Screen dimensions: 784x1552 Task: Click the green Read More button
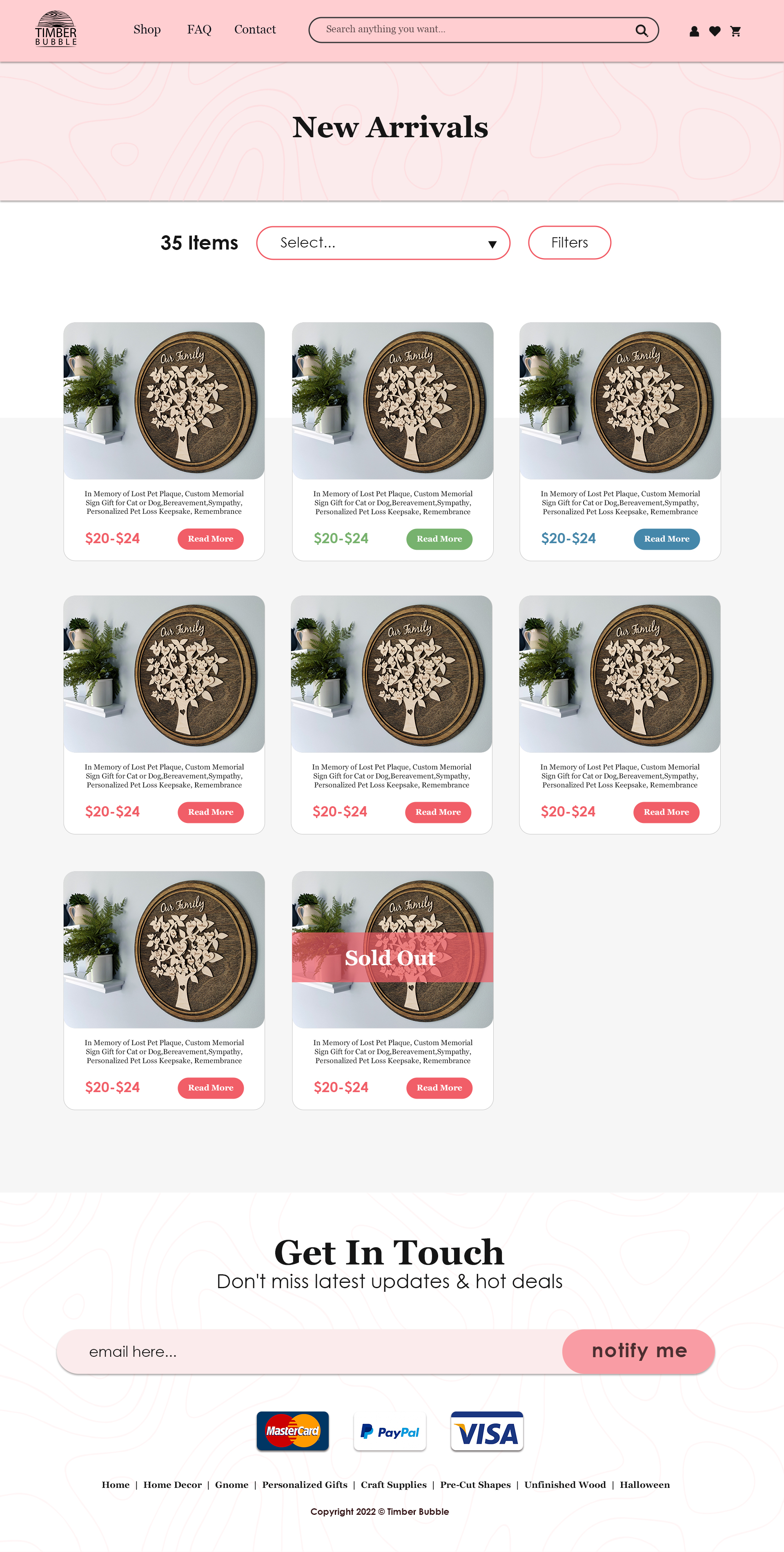439,539
